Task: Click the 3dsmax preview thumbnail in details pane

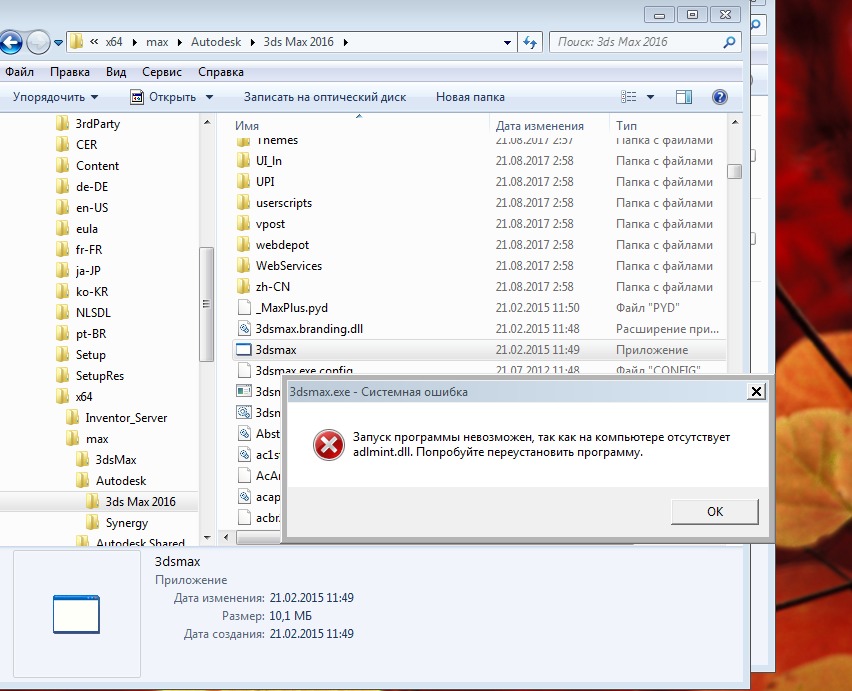Action: [77, 614]
